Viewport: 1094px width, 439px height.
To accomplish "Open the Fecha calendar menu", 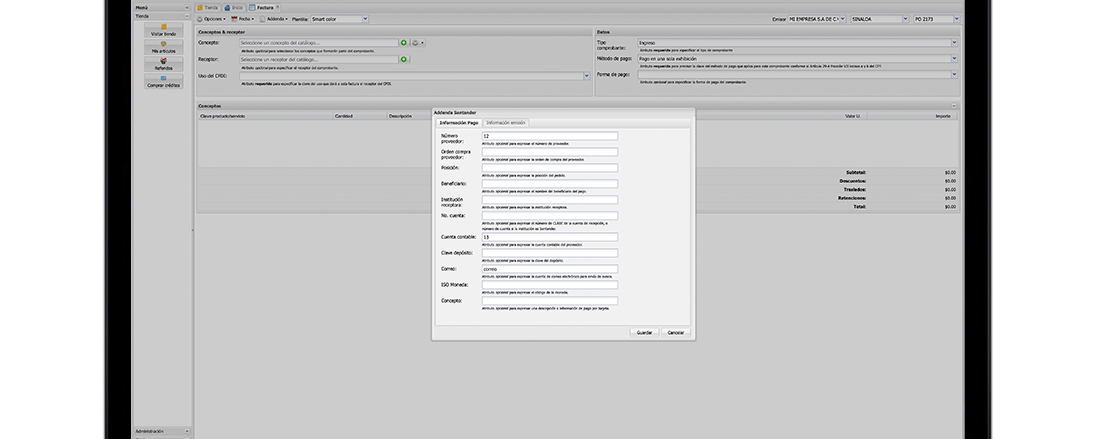I will click(x=241, y=19).
